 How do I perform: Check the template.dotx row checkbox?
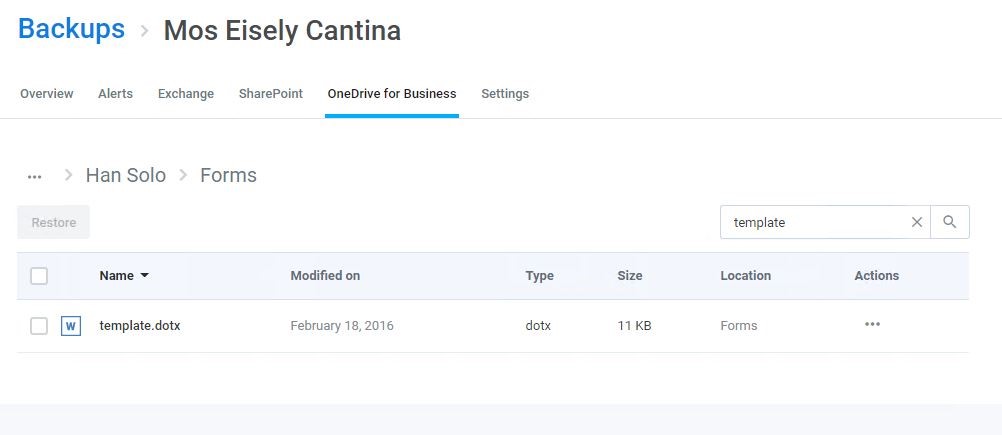click(x=39, y=326)
